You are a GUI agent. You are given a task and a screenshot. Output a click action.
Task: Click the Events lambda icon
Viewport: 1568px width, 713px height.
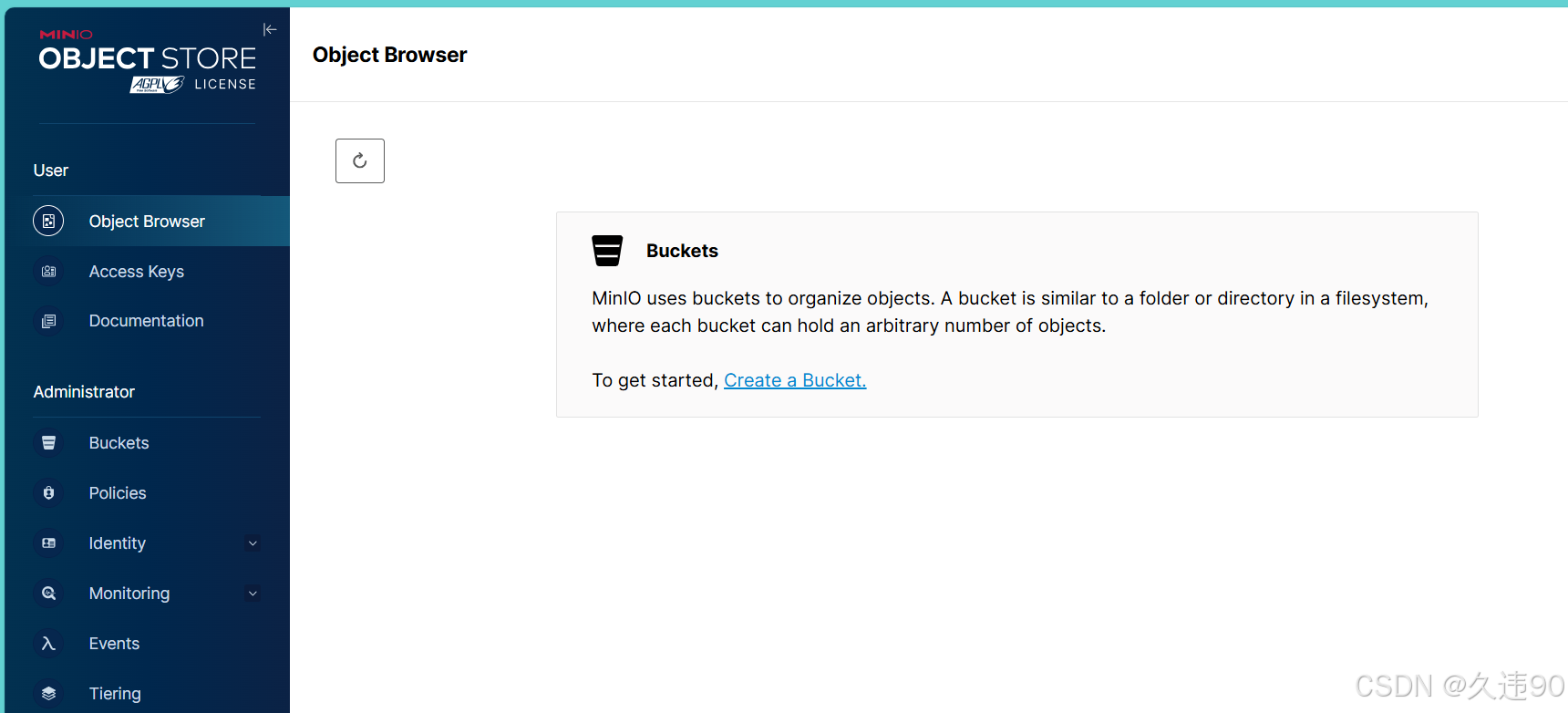[49, 644]
